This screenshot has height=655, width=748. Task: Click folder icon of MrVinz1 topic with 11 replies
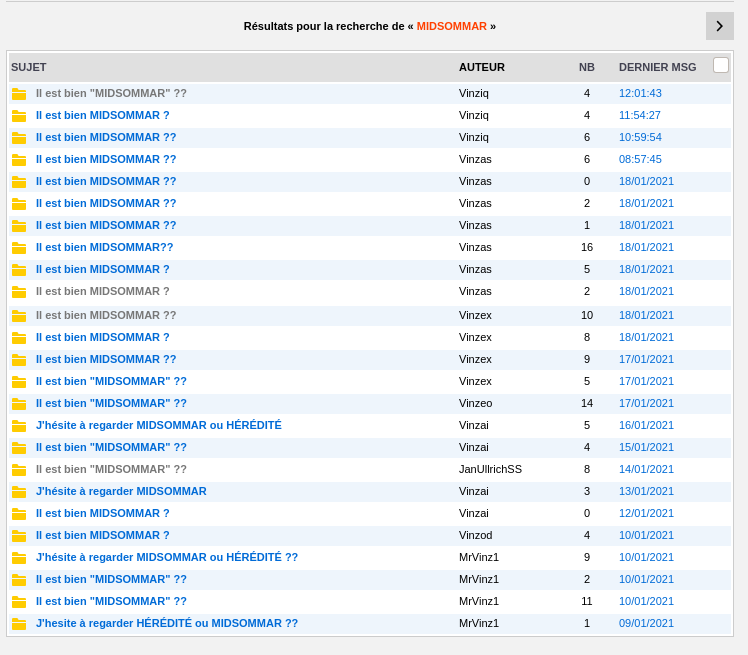(19, 601)
